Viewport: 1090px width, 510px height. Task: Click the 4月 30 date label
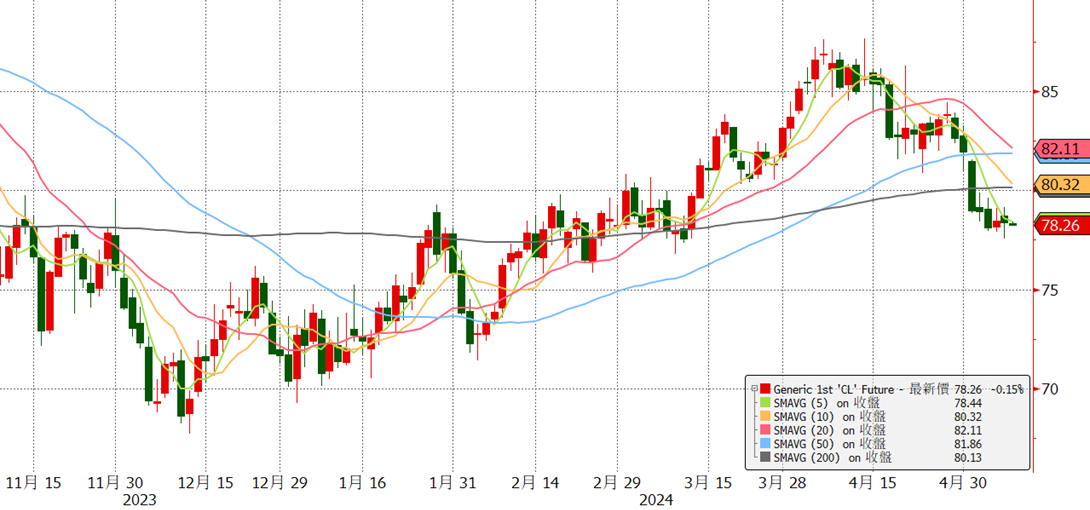(963, 482)
